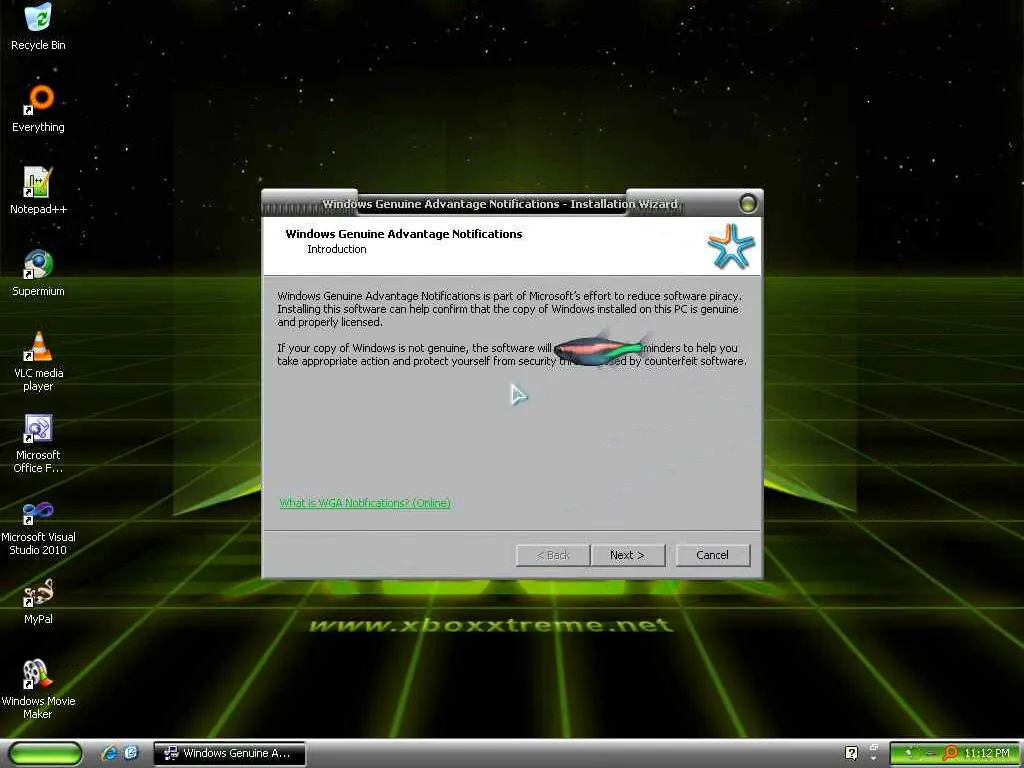Open the What is WGA Notifications online link
Screen dimensions: 1024x768
(365, 503)
